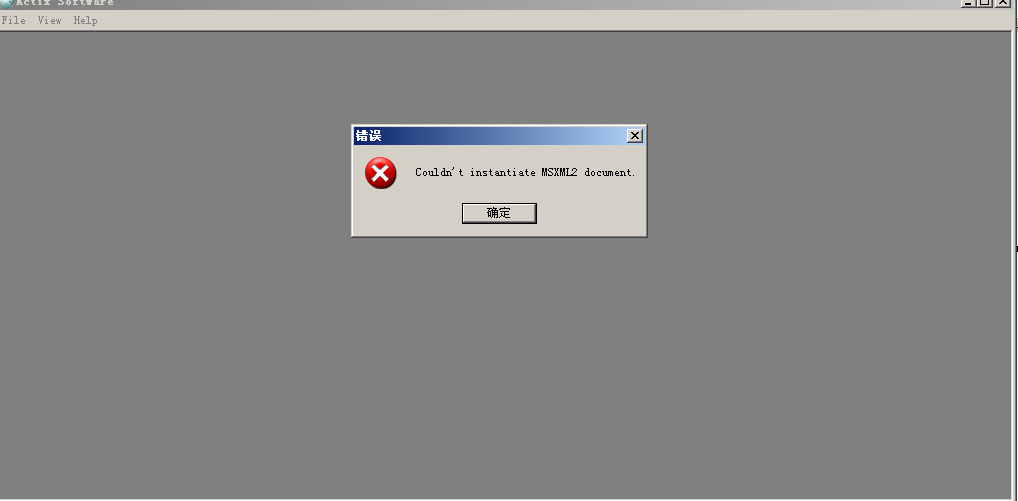Click blank dialog area left of 确定

pos(408,213)
